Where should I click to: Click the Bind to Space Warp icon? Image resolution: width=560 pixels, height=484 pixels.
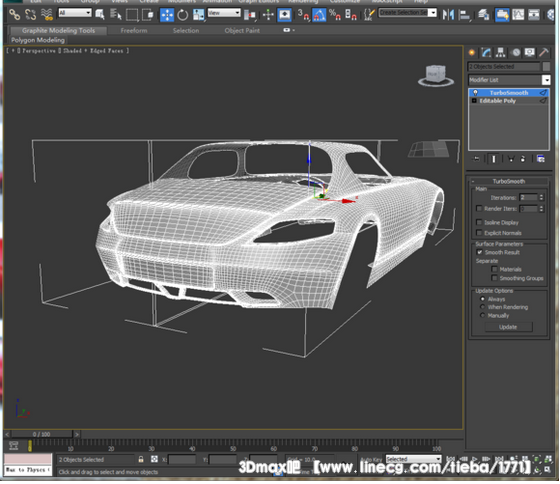pyautogui.click(x=47, y=14)
